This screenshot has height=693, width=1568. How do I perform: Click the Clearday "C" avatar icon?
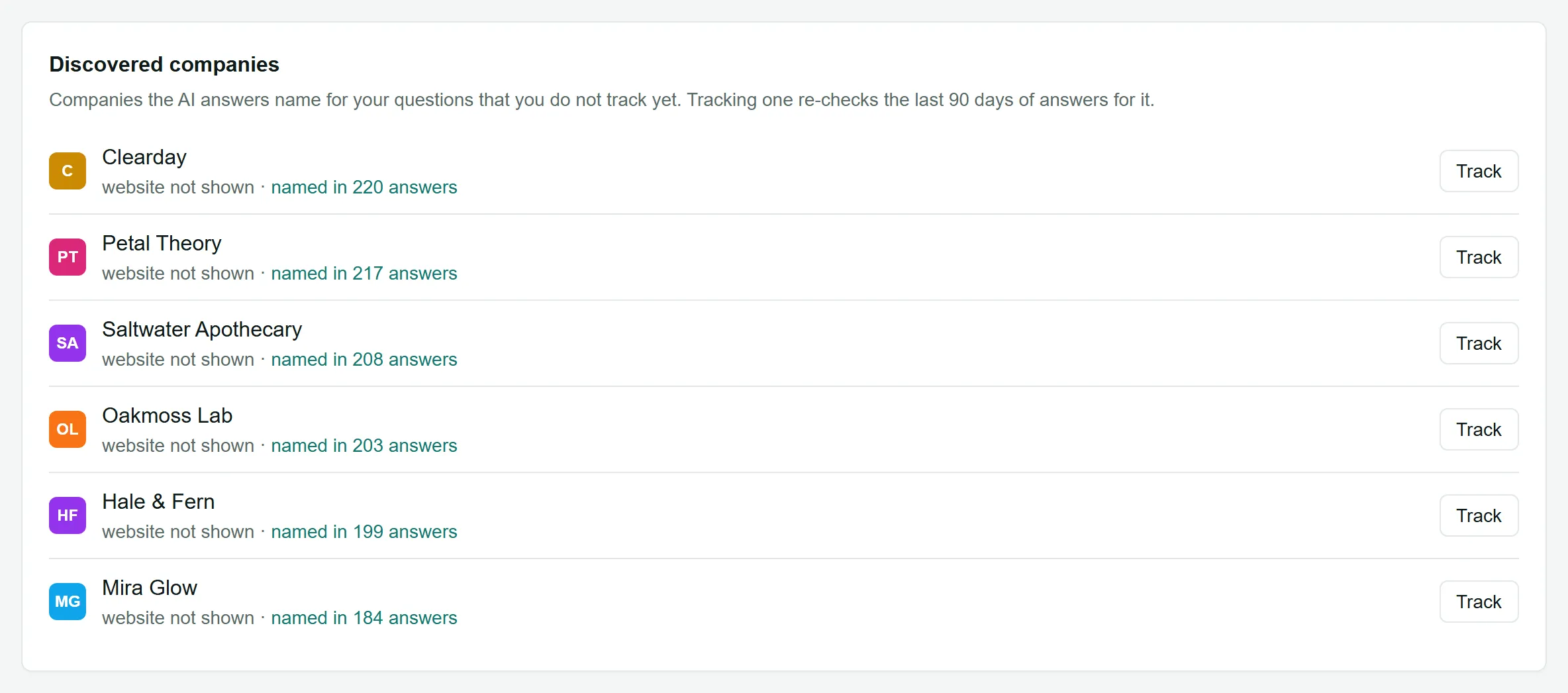[68, 171]
